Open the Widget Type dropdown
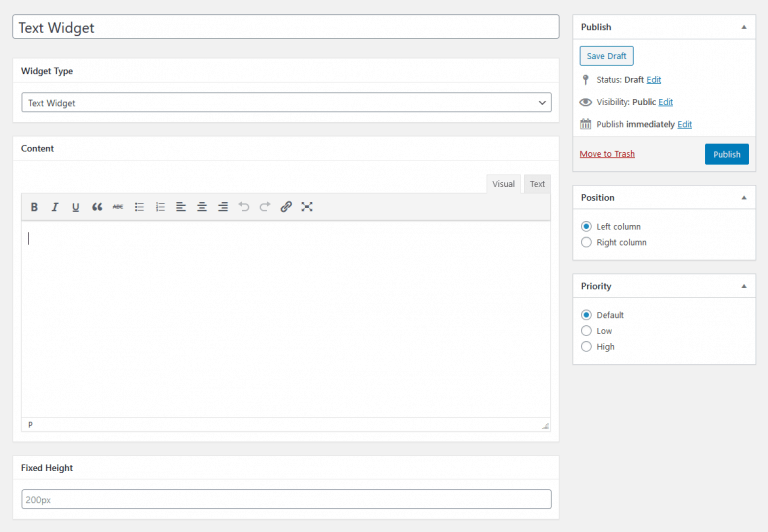The image size is (768, 532). click(x=287, y=102)
